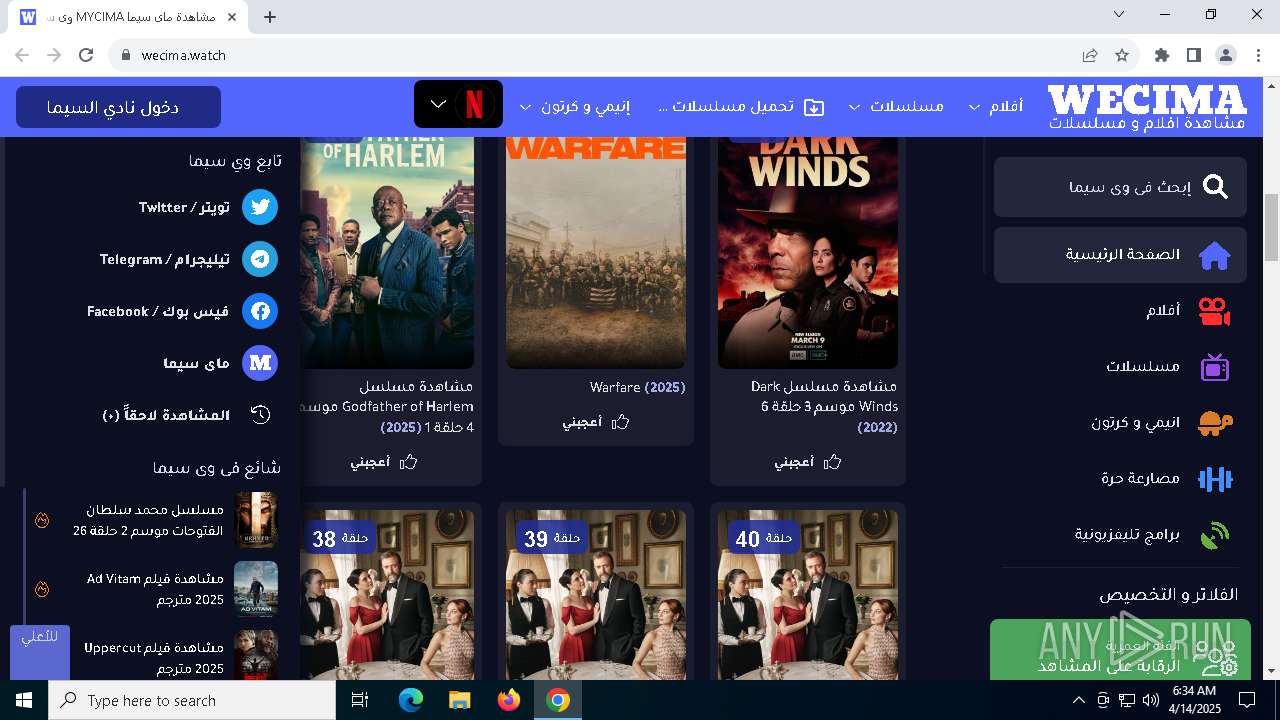Expand the Netflix dropdown arrow
Screen dimensions: 1280x720
[x=438, y=104]
